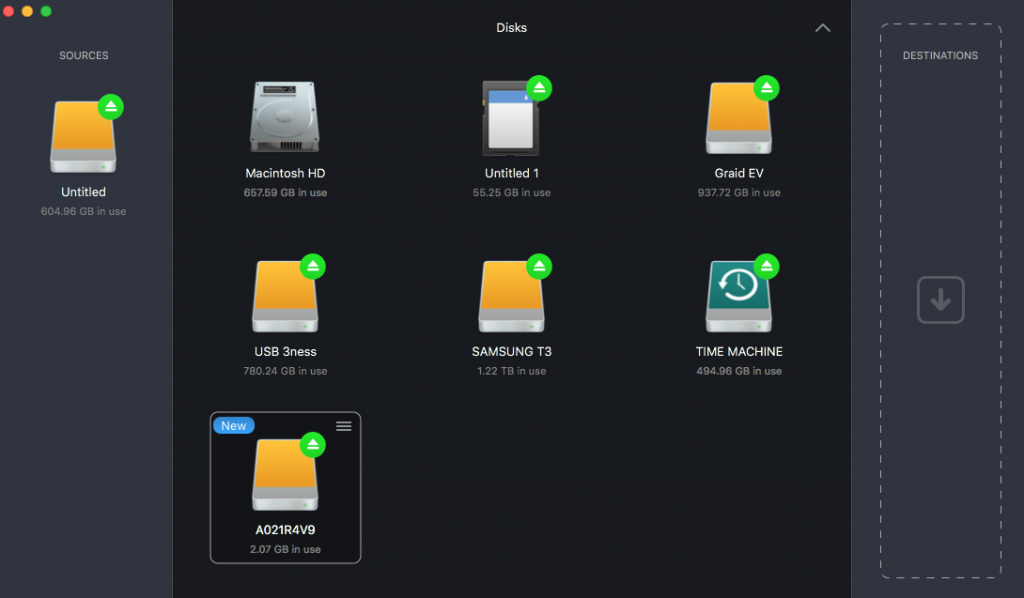
Task: Eject the Untitled source drive
Action: pyautogui.click(x=111, y=106)
